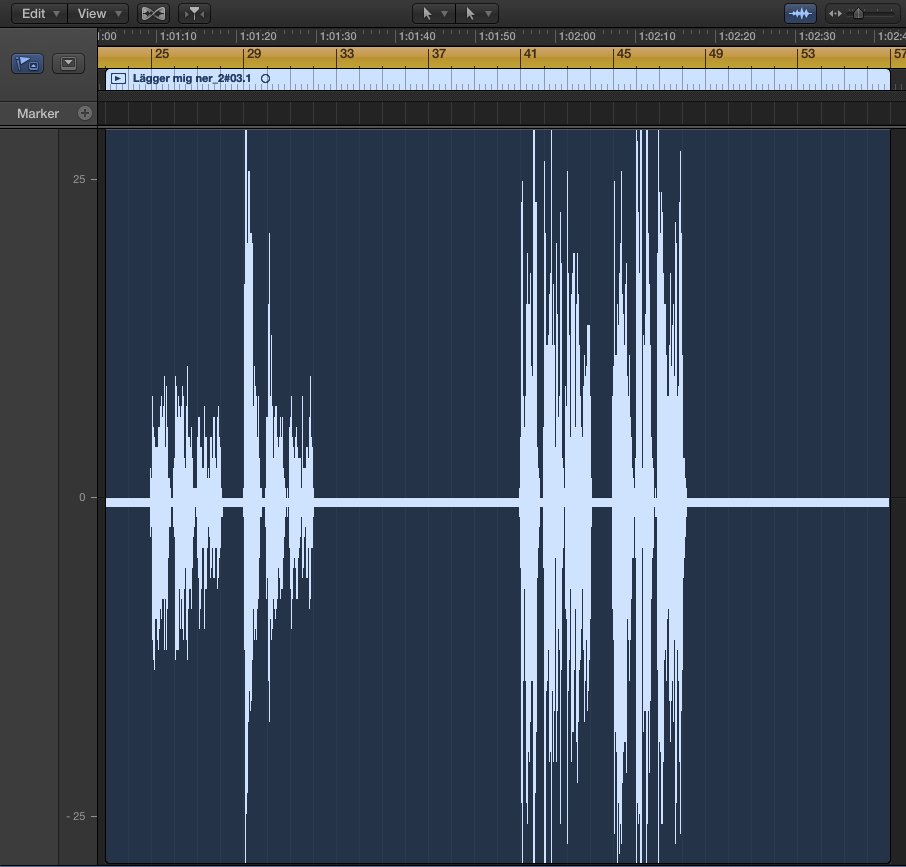Click the global tracks disclosure arrow button
This screenshot has height=867, width=906.
[67, 63]
